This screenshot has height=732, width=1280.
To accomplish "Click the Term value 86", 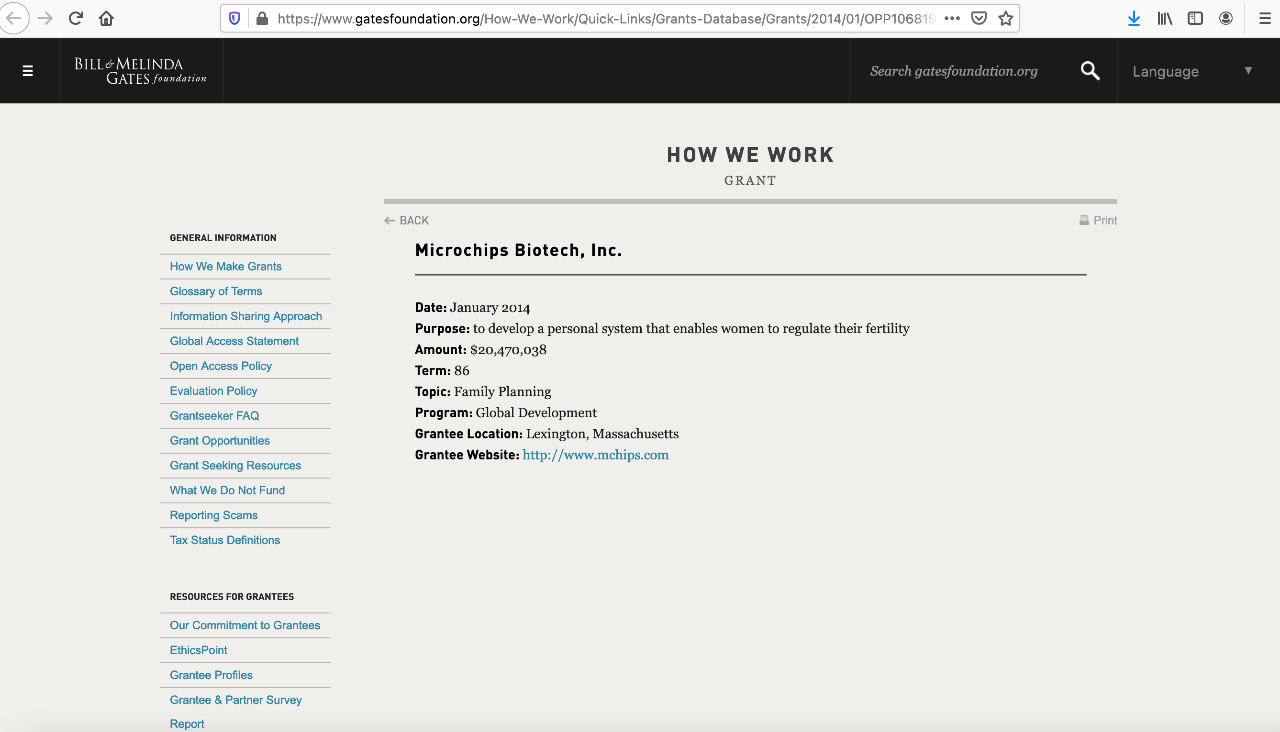I will pos(461,371).
